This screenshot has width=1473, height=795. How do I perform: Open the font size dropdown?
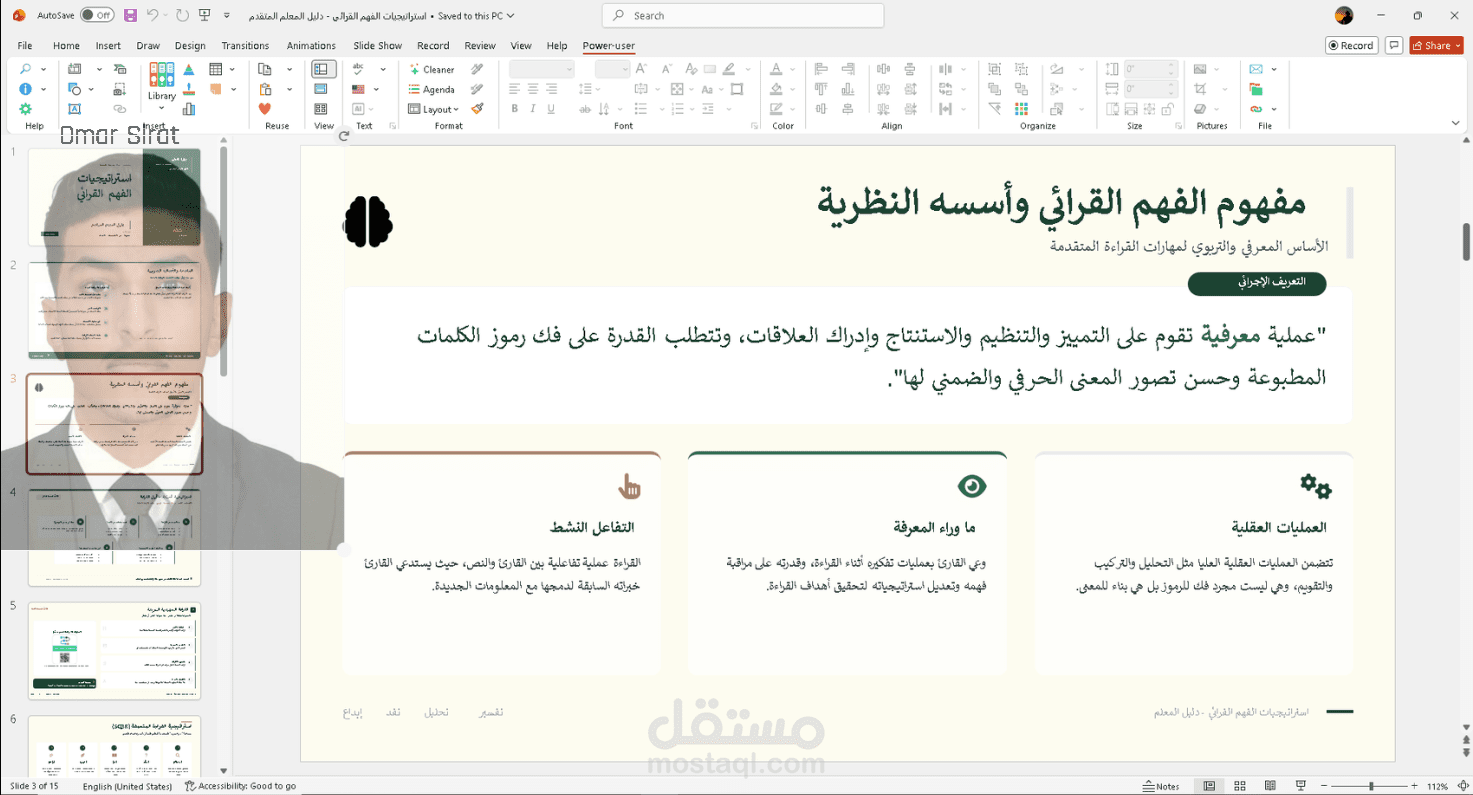pyautogui.click(x=623, y=69)
